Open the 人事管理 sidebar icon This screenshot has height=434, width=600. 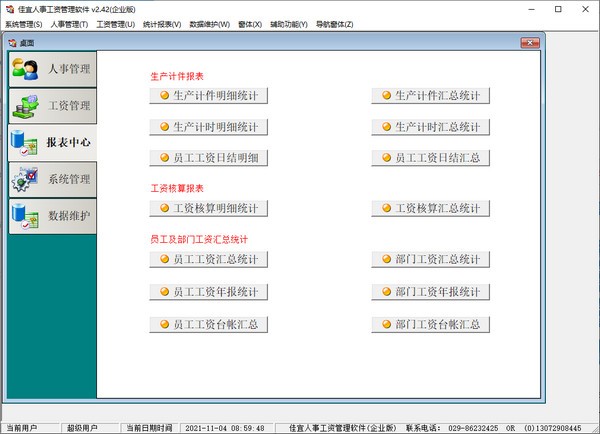pos(24,70)
